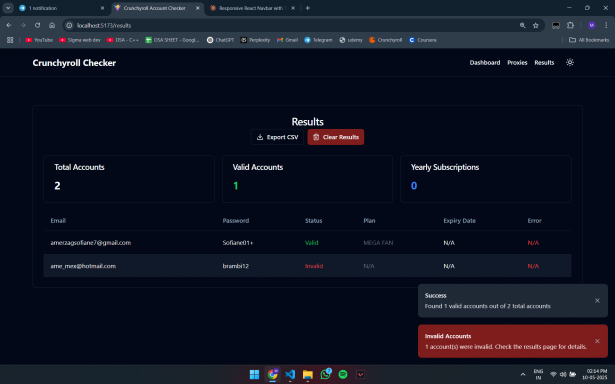
Task: Click the Status column header
Action: click(x=313, y=221)
